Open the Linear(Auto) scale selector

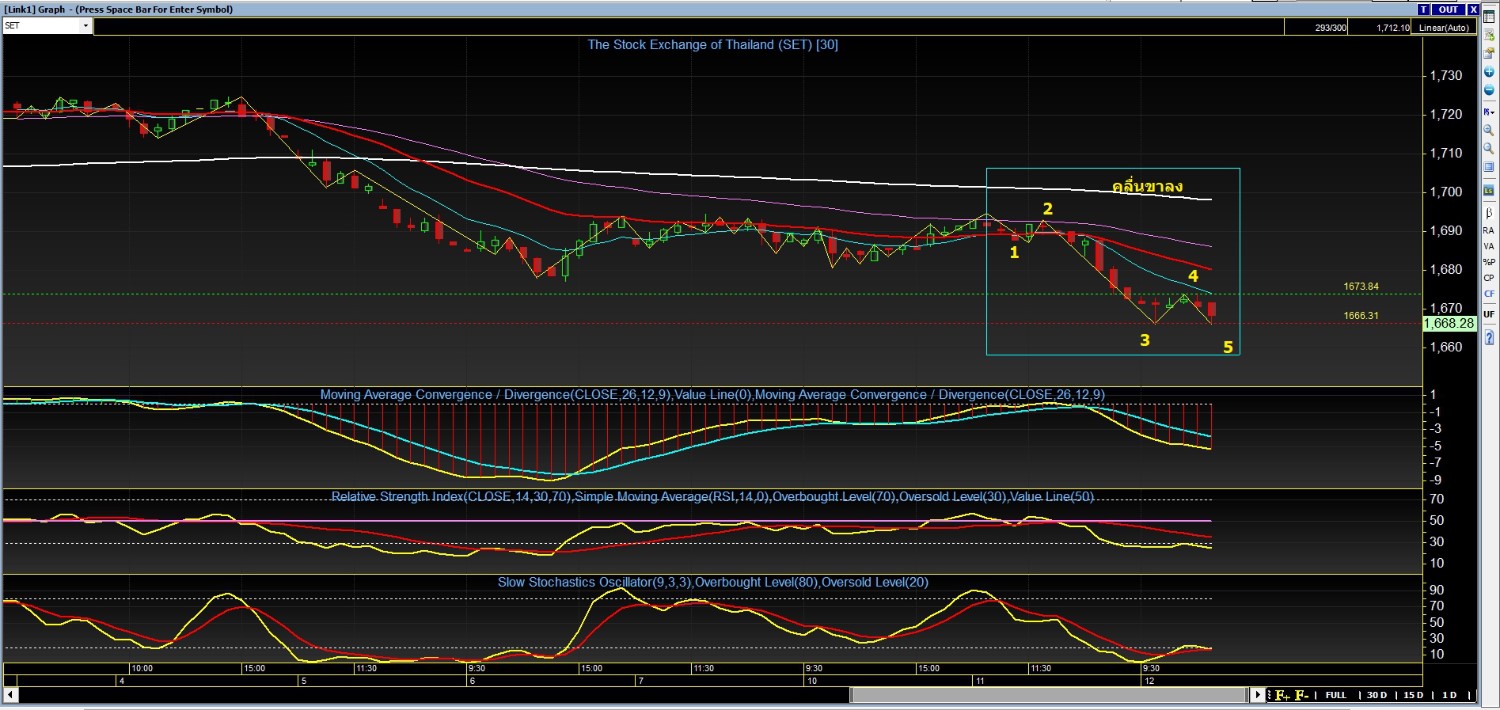(1443, 27)
